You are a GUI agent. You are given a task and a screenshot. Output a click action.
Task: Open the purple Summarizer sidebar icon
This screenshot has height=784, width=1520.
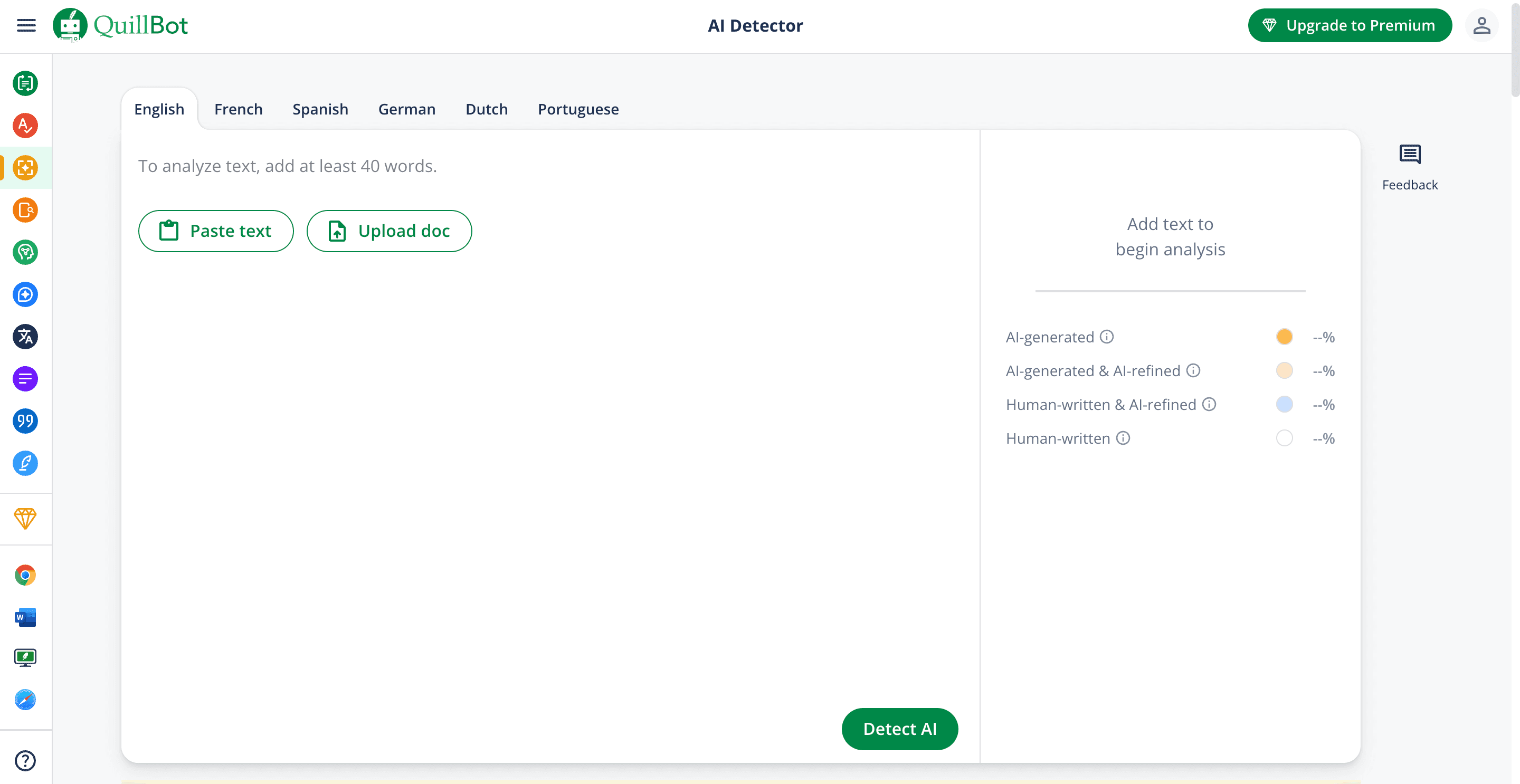tap(25, 379)
